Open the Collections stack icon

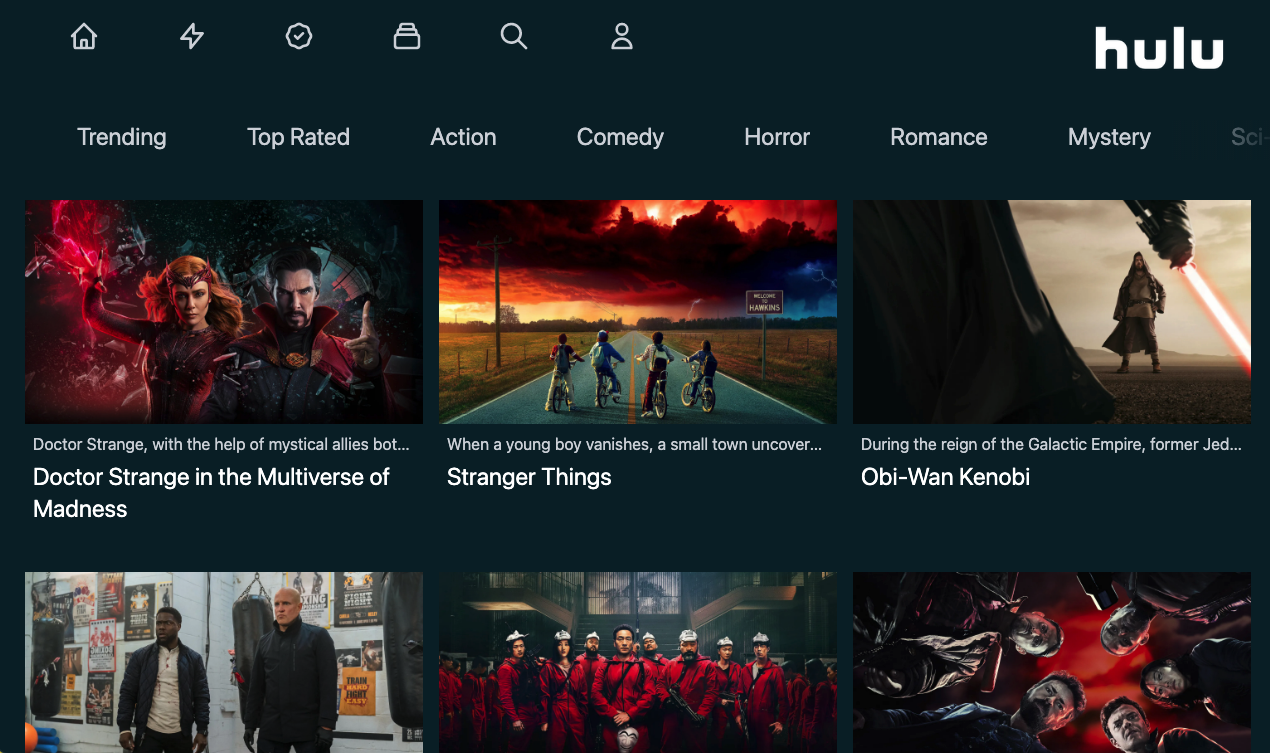(x=407, y=37)
